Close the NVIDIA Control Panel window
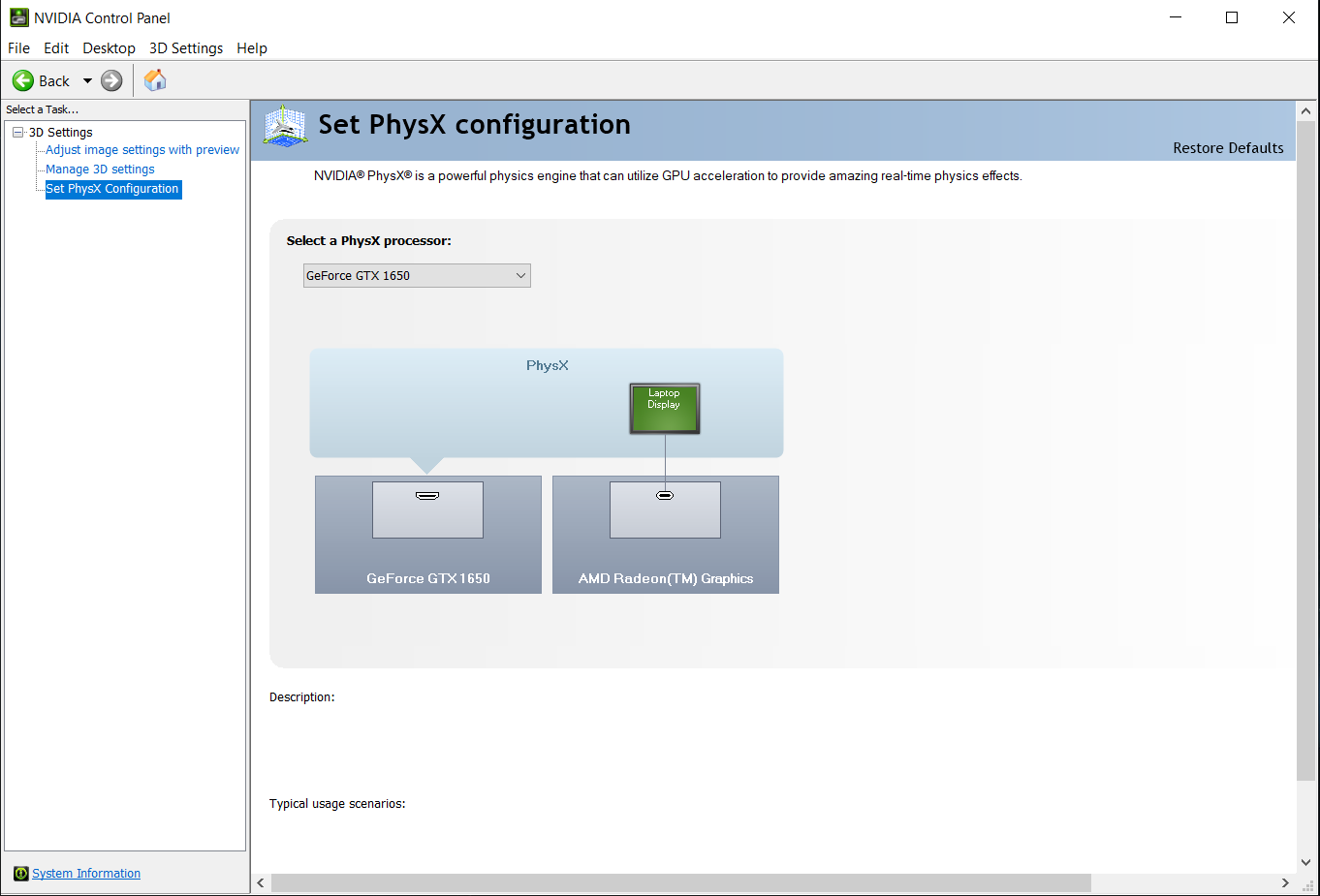This screenshot has height=896, width=1320. click(1289, 17)
